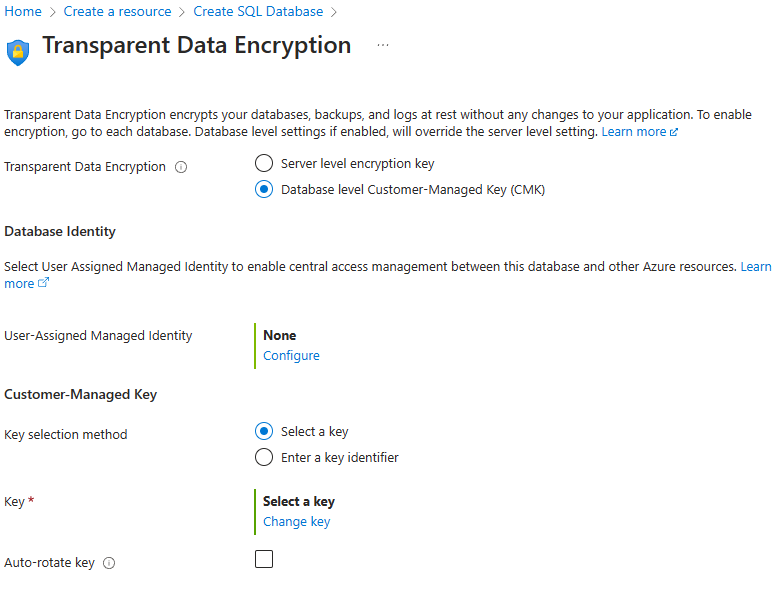The image size is (779, 589).
Task: Choose Select a key radio option
Action: click(x=264, y=432)
